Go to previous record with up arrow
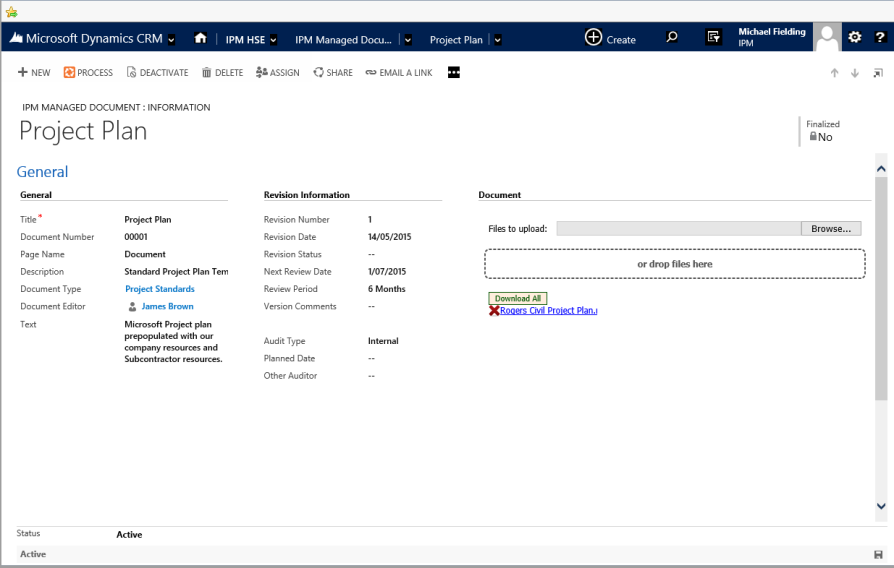This screenshot has width=894, height=568. (834, 73)
